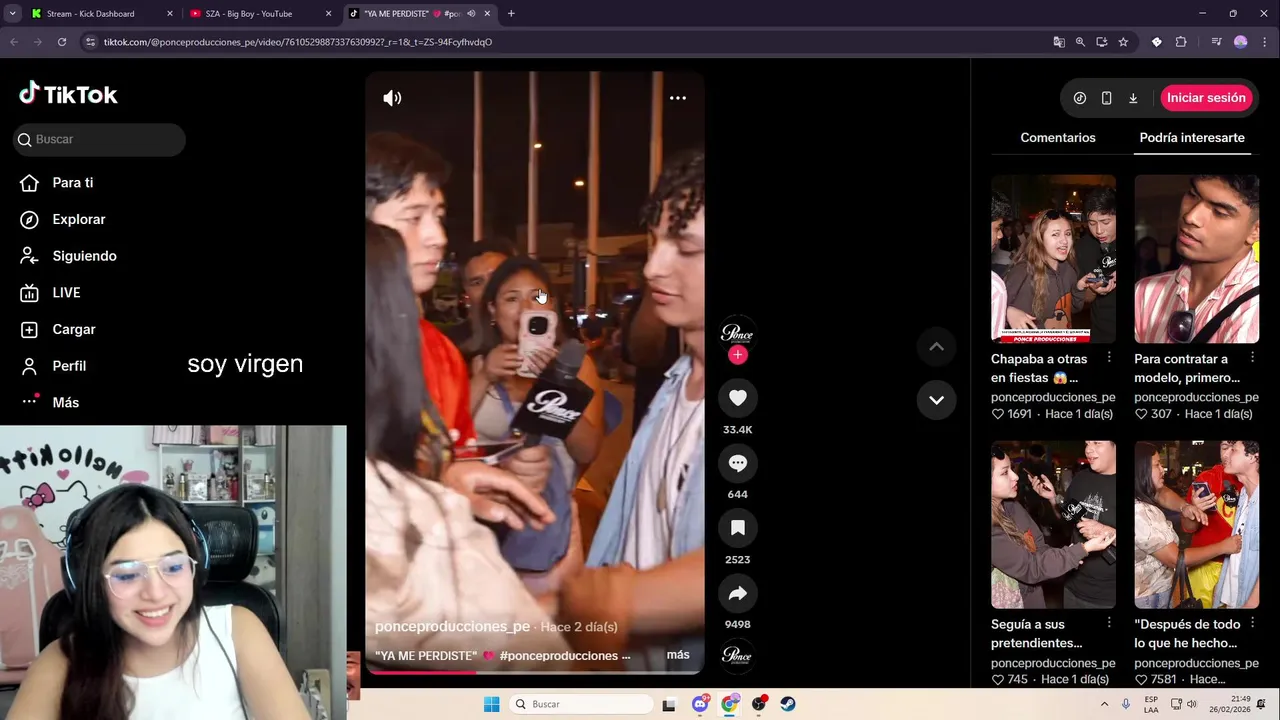Viewport: 1280px width, 720px height.
Task: Open the browser extensions puzzle icon
Action: coord(1181,42)
